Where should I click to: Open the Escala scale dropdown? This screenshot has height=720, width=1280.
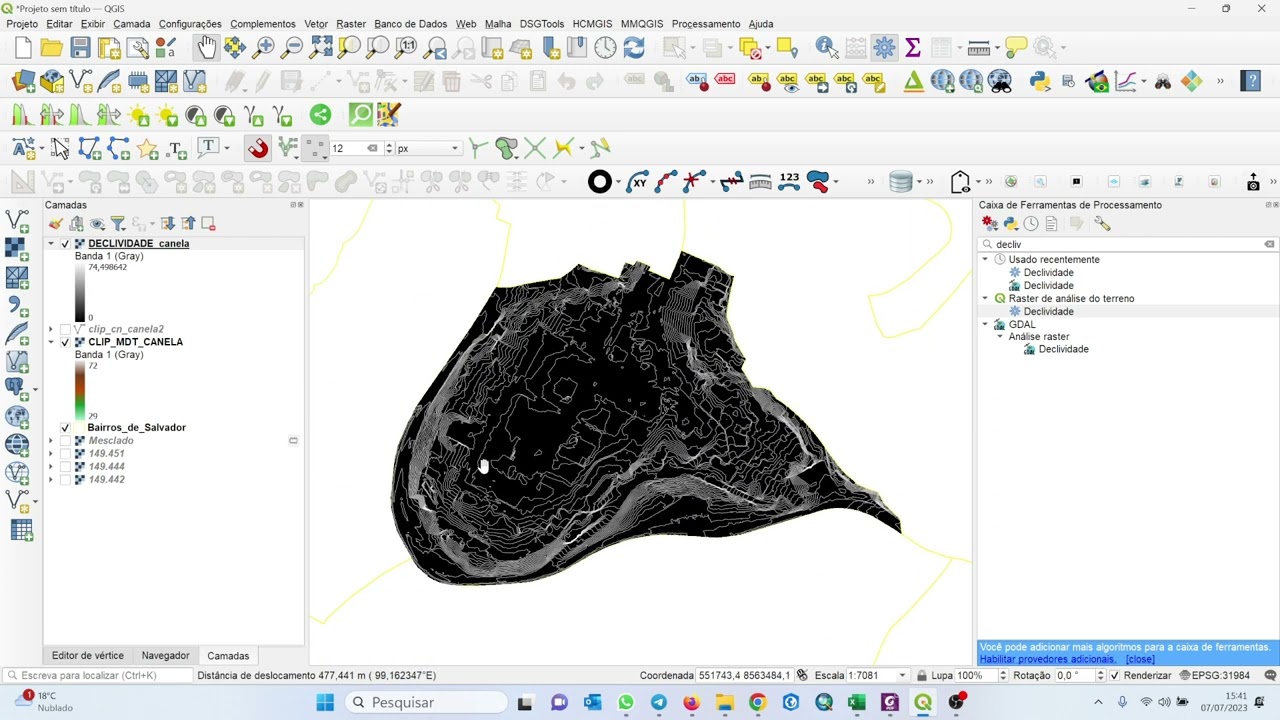pyautogui.click(x=902, y=676)
